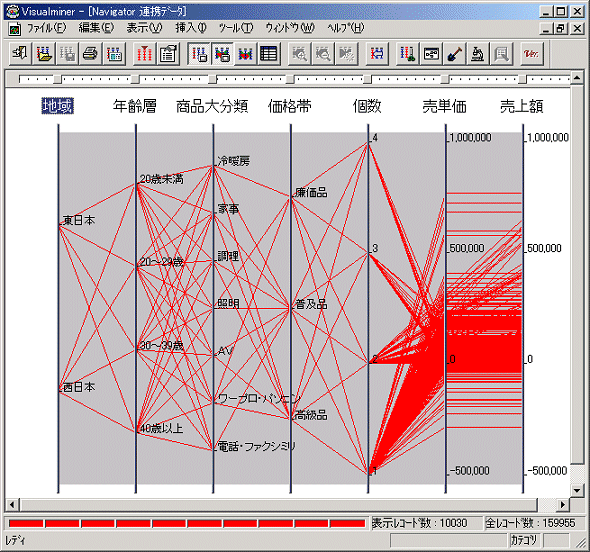Click the grayed save data toolbar icon
The image size is (590, 552).
pos(67,54)
